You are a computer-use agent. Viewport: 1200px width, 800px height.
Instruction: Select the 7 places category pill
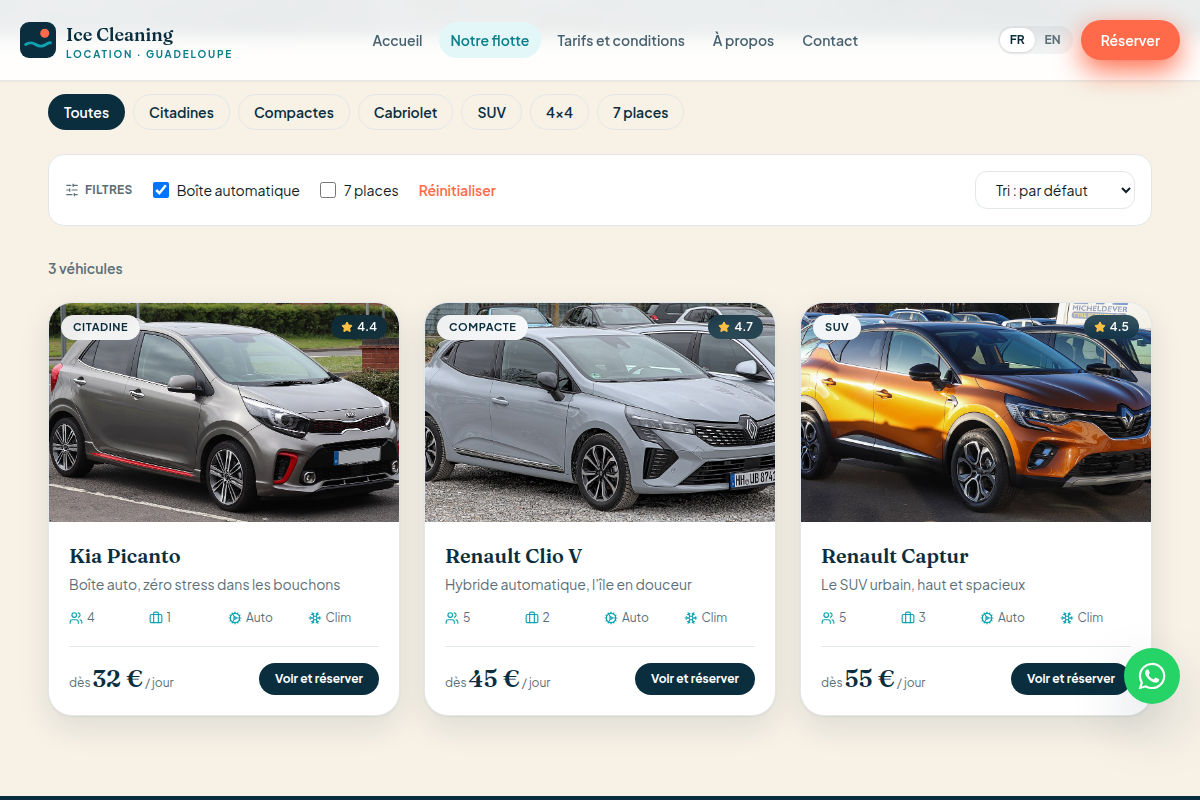pyautogui.click(x=641, y=112)
